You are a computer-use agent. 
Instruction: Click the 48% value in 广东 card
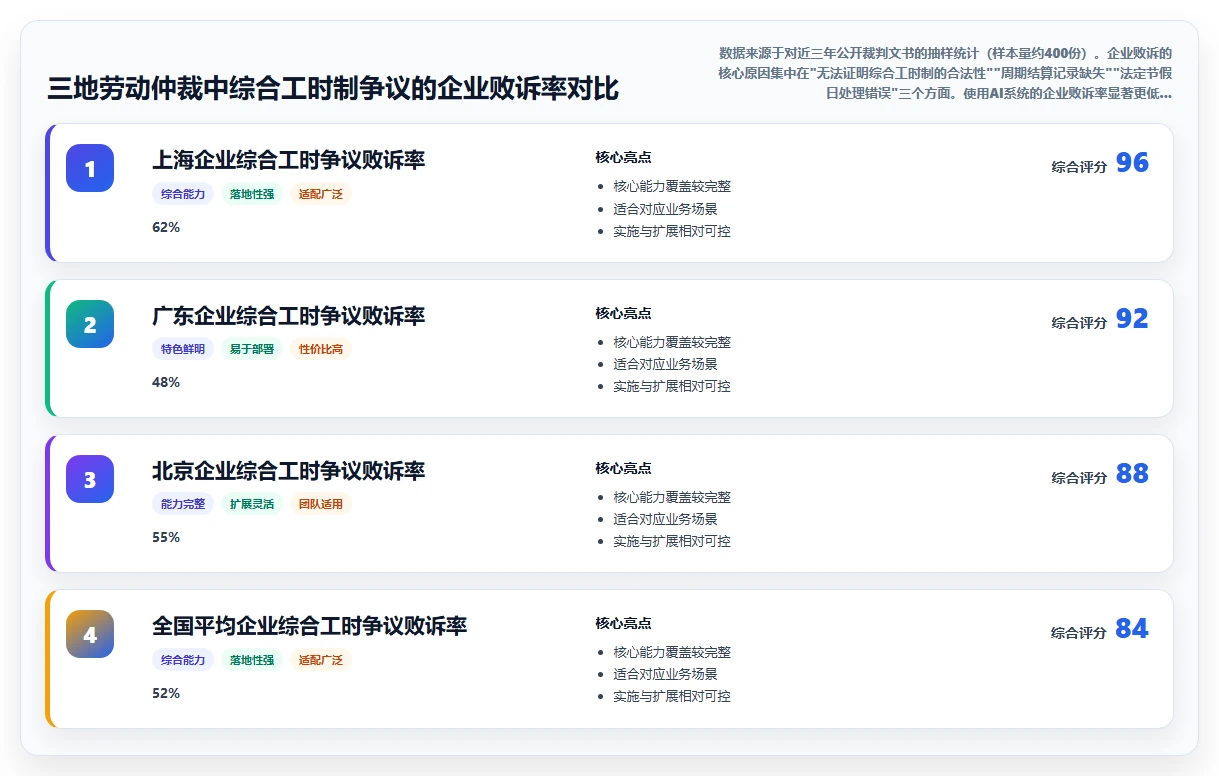pyautogui.click(x=166, y=382)
